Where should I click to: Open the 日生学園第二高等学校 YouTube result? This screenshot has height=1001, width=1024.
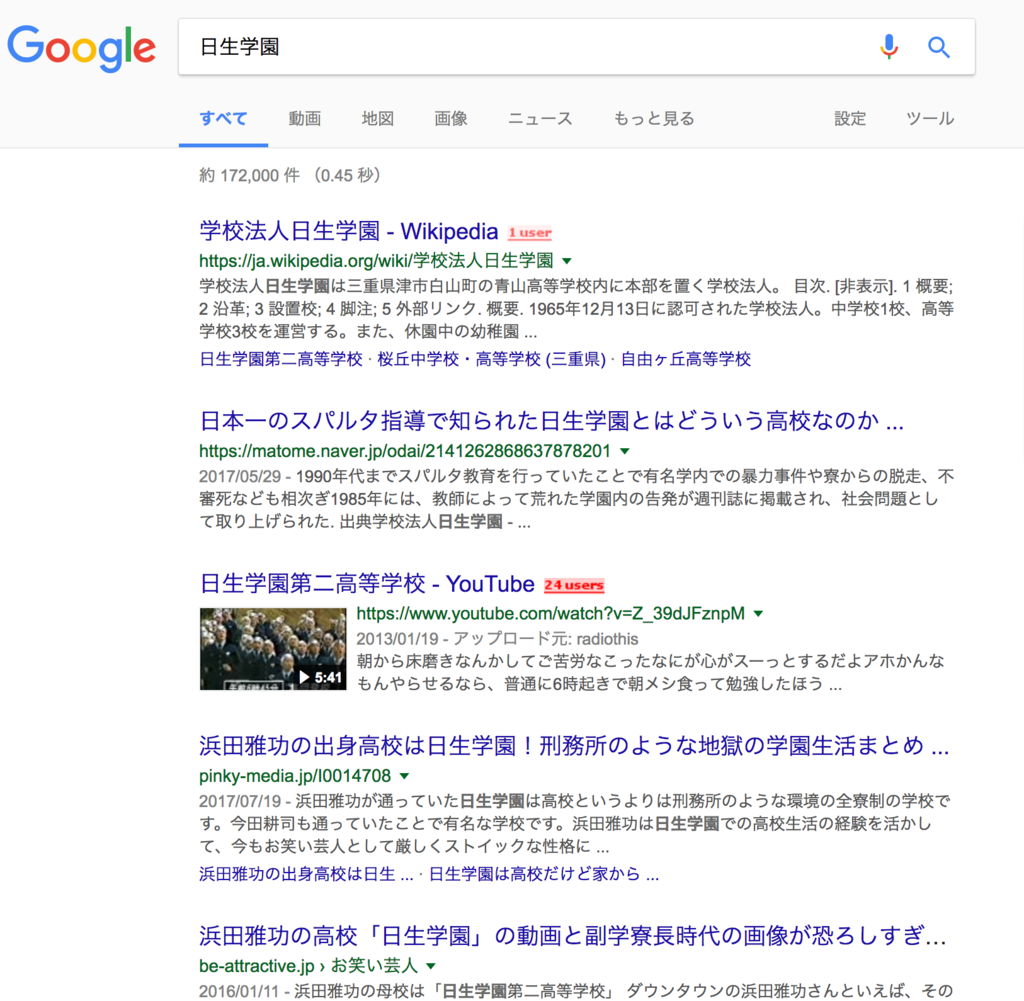tap(366, 584)
